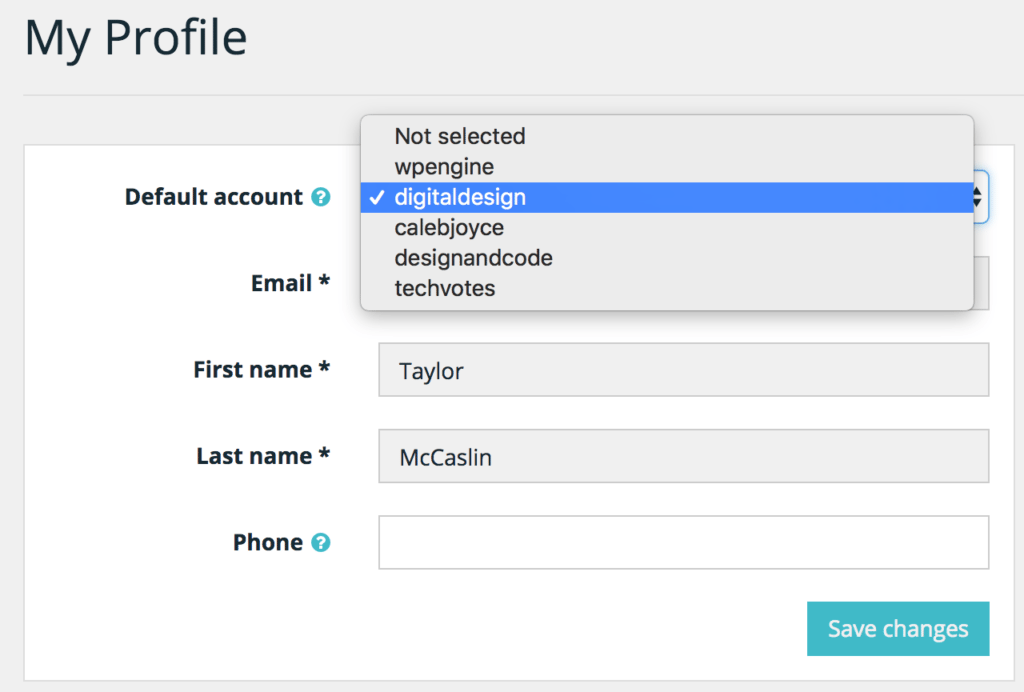Click the 'Last name *' label
The image size is (1024, 692).
tap(263, 456)
